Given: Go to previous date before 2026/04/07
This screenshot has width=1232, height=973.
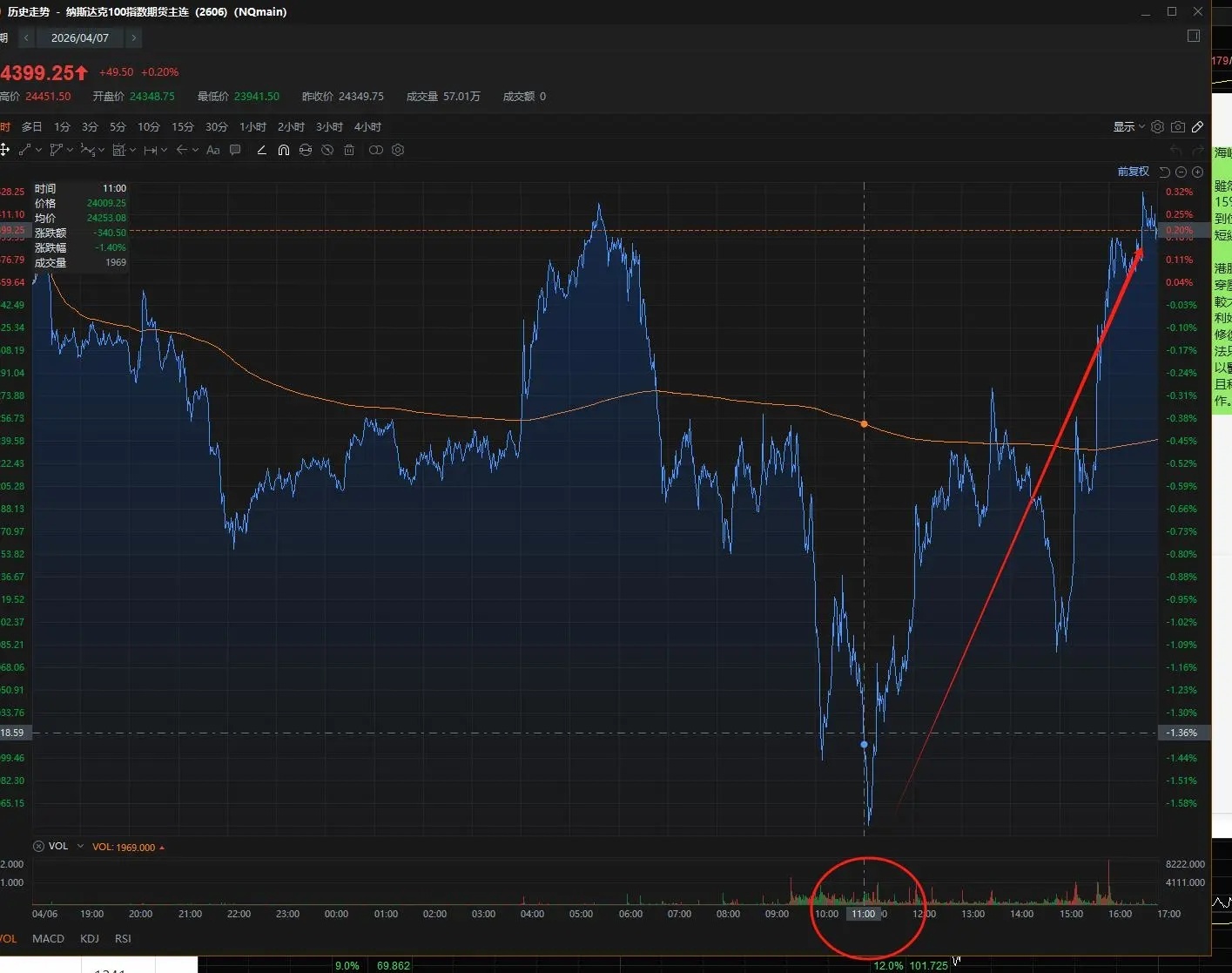Looking at the screenshot, I should coord(26,38).
